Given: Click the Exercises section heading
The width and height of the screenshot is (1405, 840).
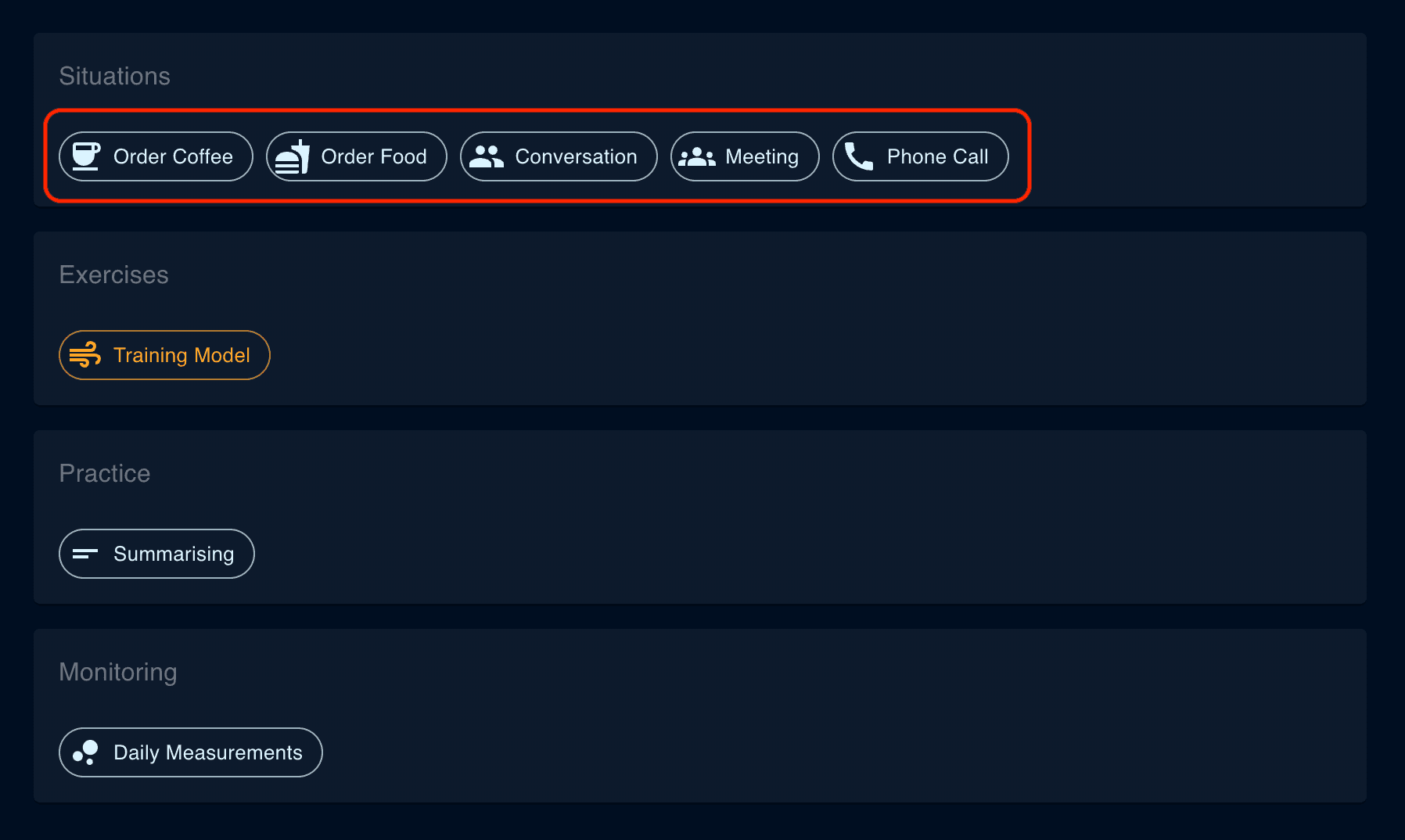Looking at the screenshot, I should [114, 275].
